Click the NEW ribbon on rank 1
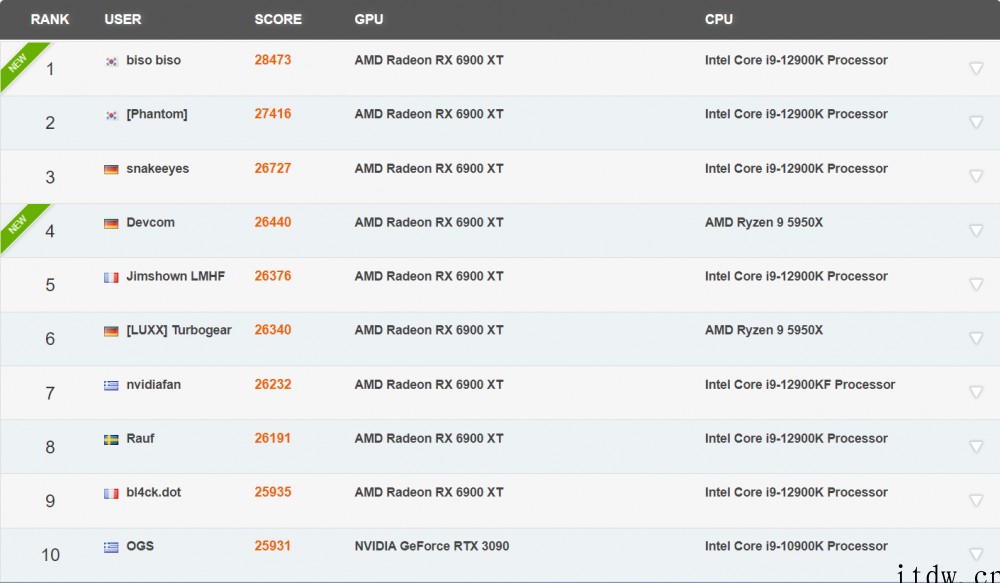Screen dimensions: 1000x583 tap(19, 62)
